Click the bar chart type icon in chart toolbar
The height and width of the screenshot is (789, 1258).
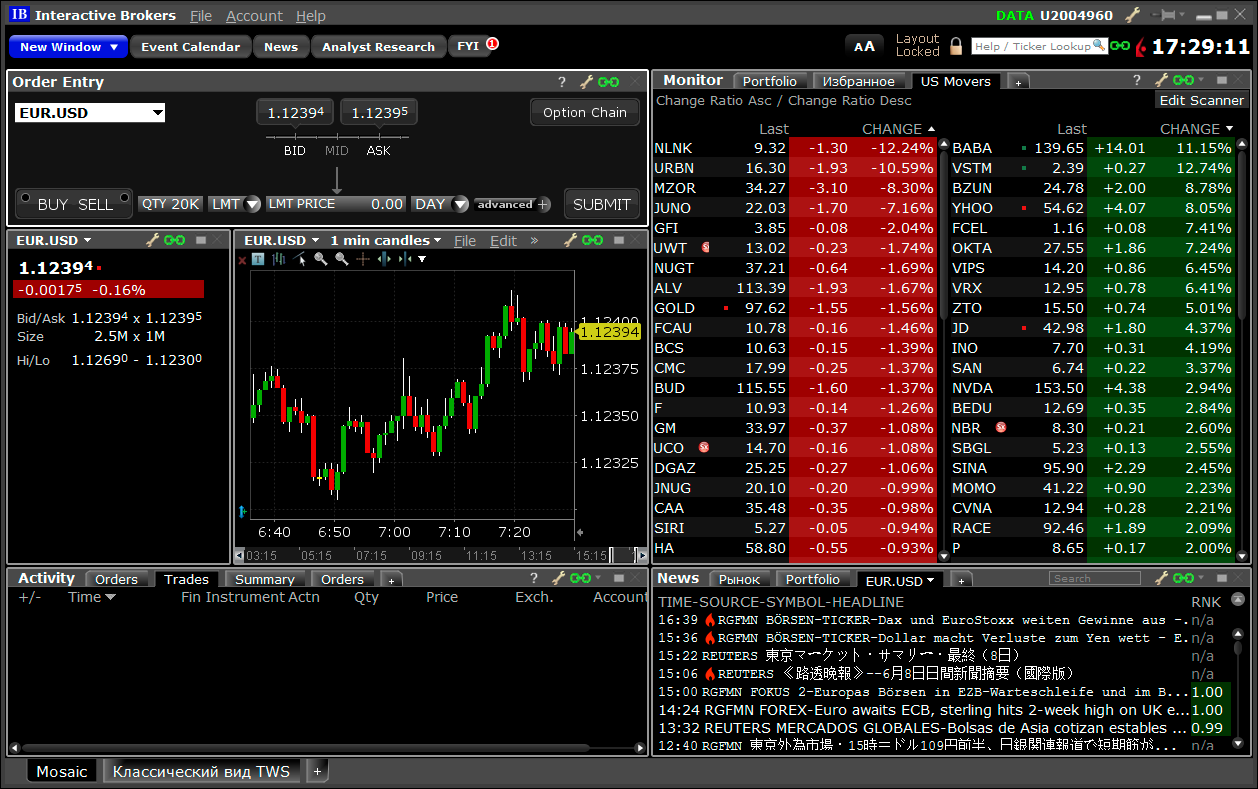pyautogui.click(x=279, y=259)
